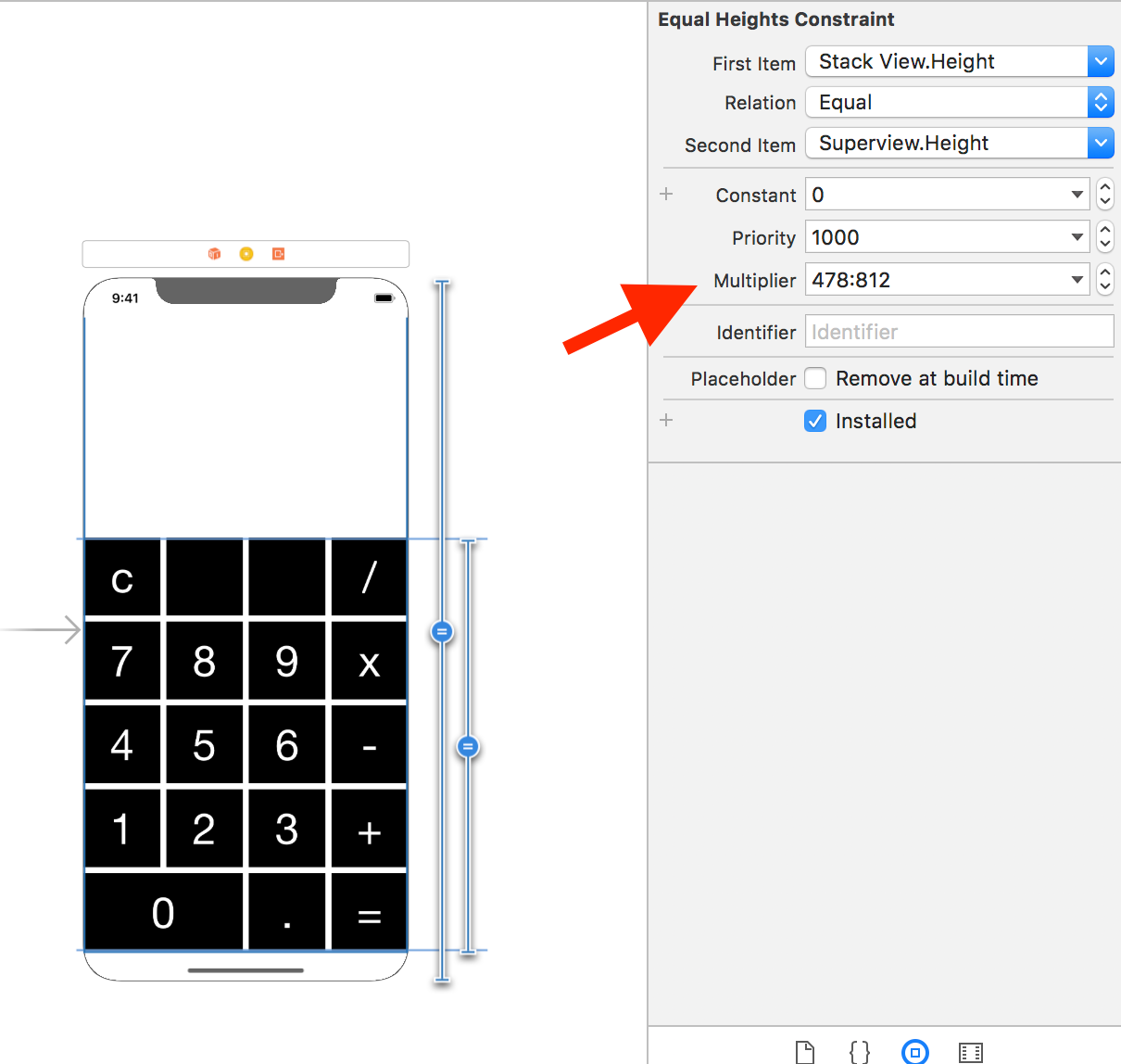Open the File inspector at the bottom
The height and width of the screenshot is (1064, 1121).
804,1051
